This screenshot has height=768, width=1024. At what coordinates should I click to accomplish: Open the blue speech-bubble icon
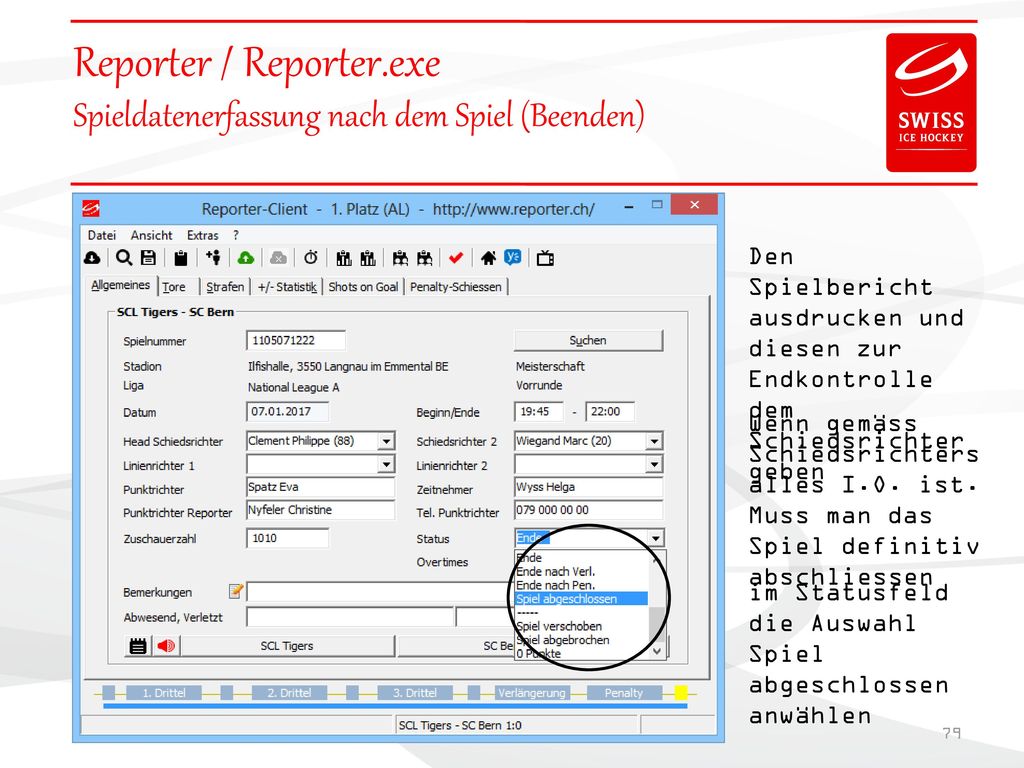[x=513, y=258]
